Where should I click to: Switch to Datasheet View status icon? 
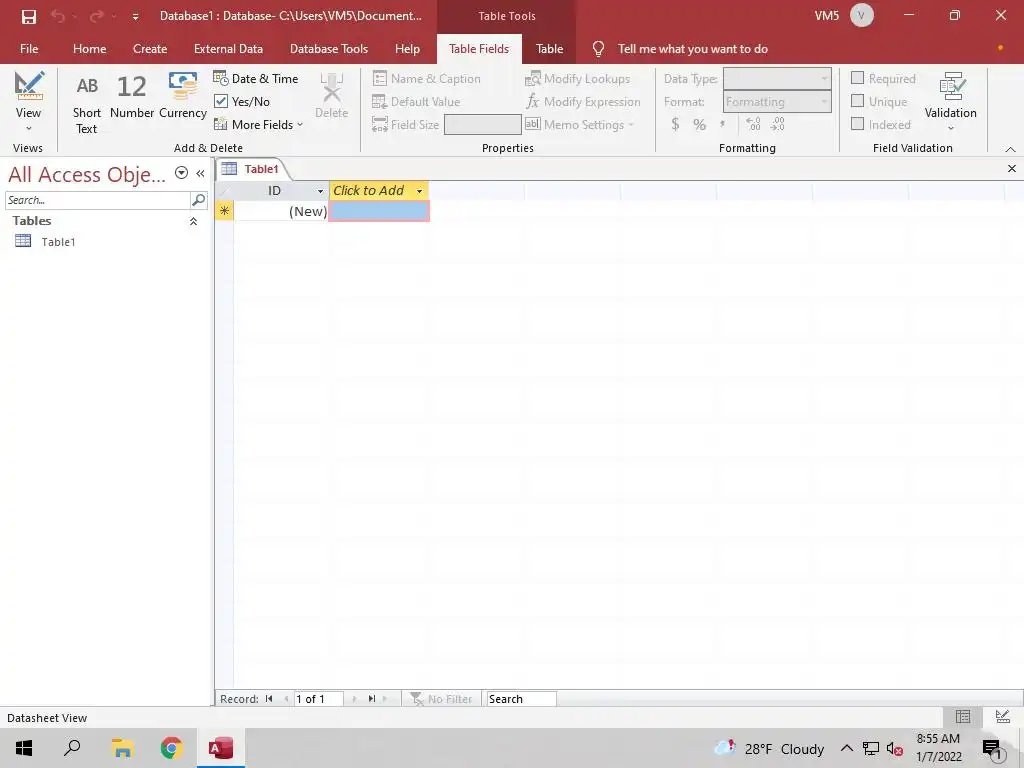963,716
